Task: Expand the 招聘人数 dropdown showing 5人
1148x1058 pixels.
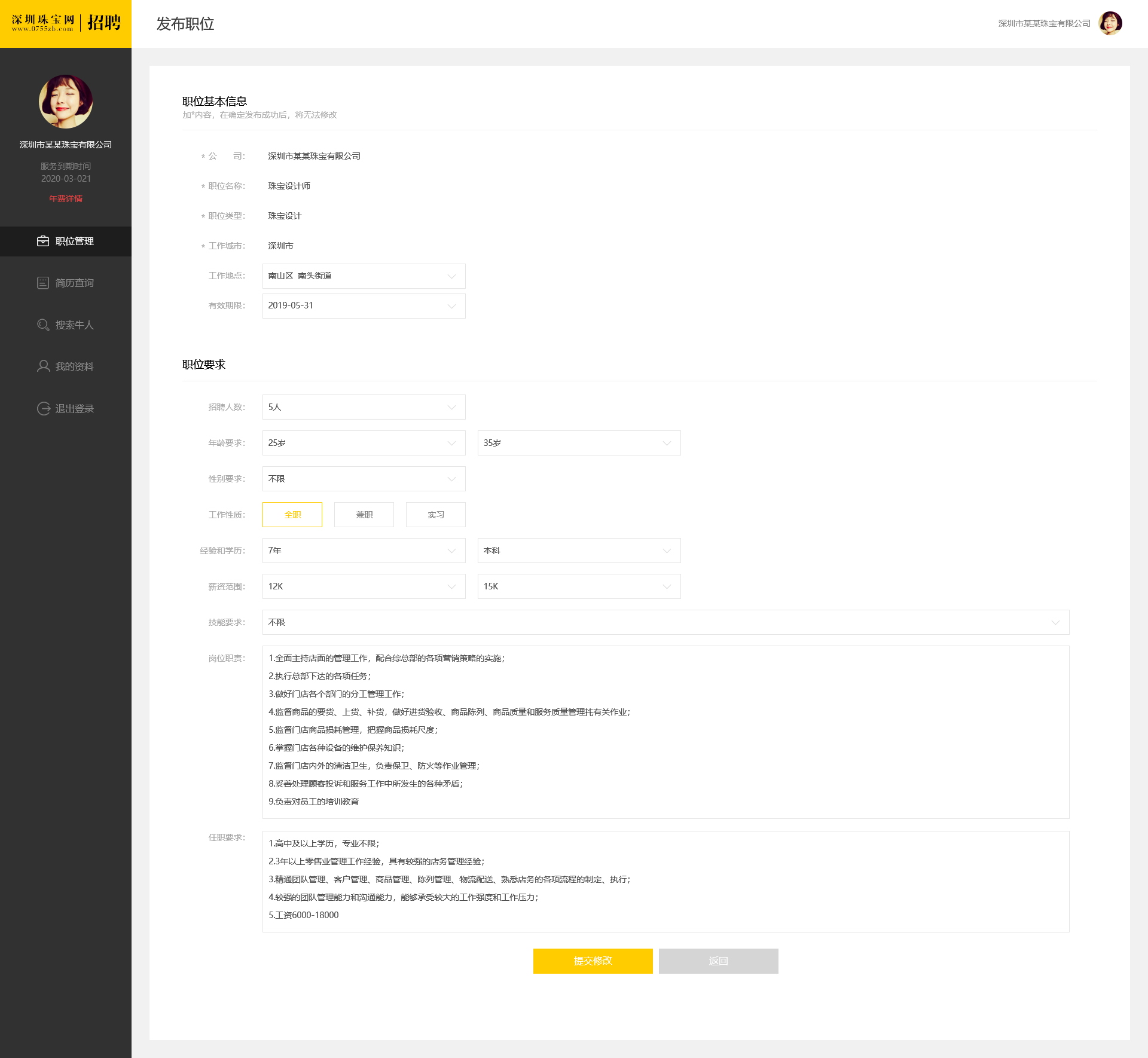Action: click(364, 407)
